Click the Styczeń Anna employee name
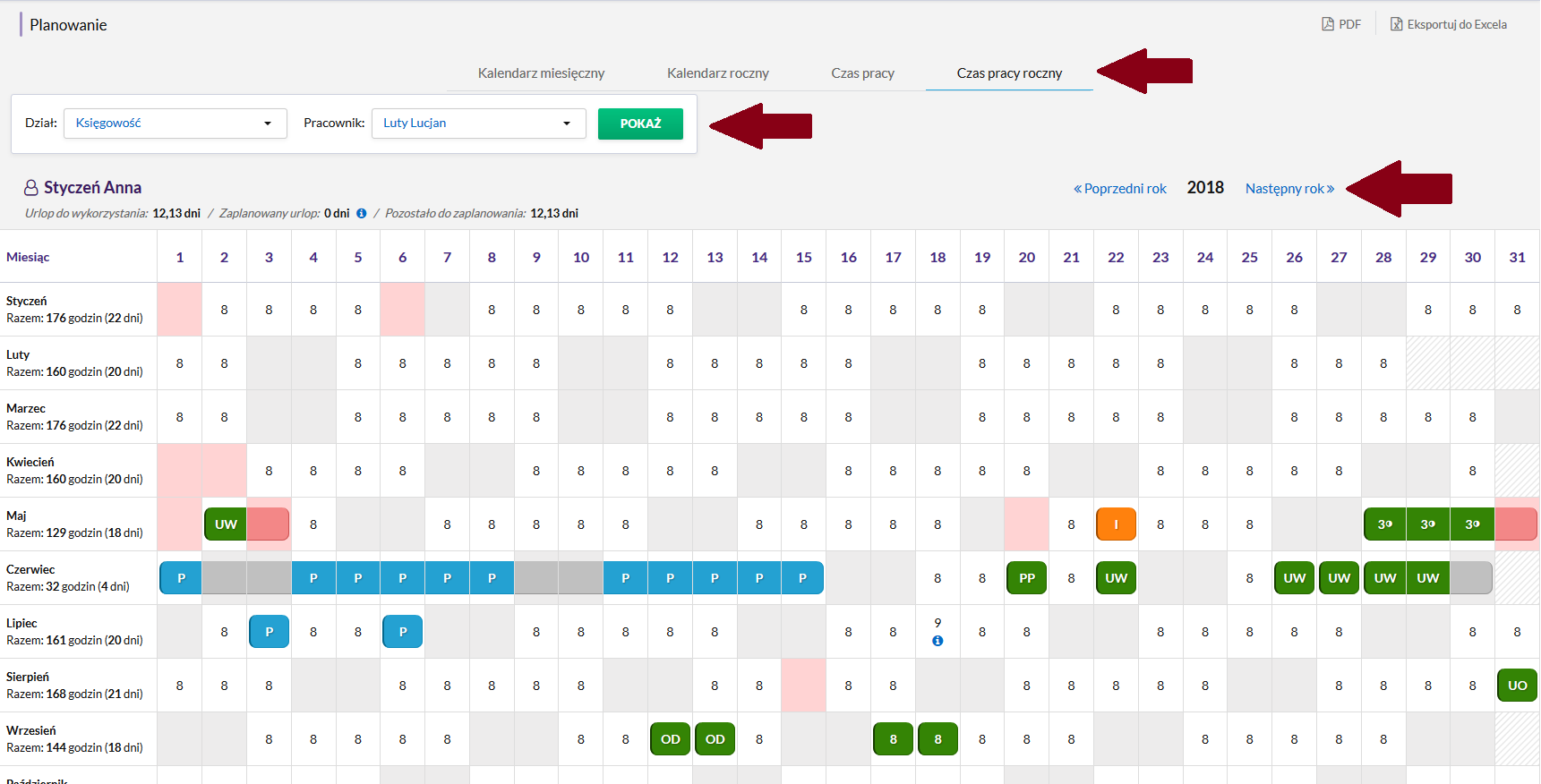1541x784 pixels. click(x=93, y=188)
